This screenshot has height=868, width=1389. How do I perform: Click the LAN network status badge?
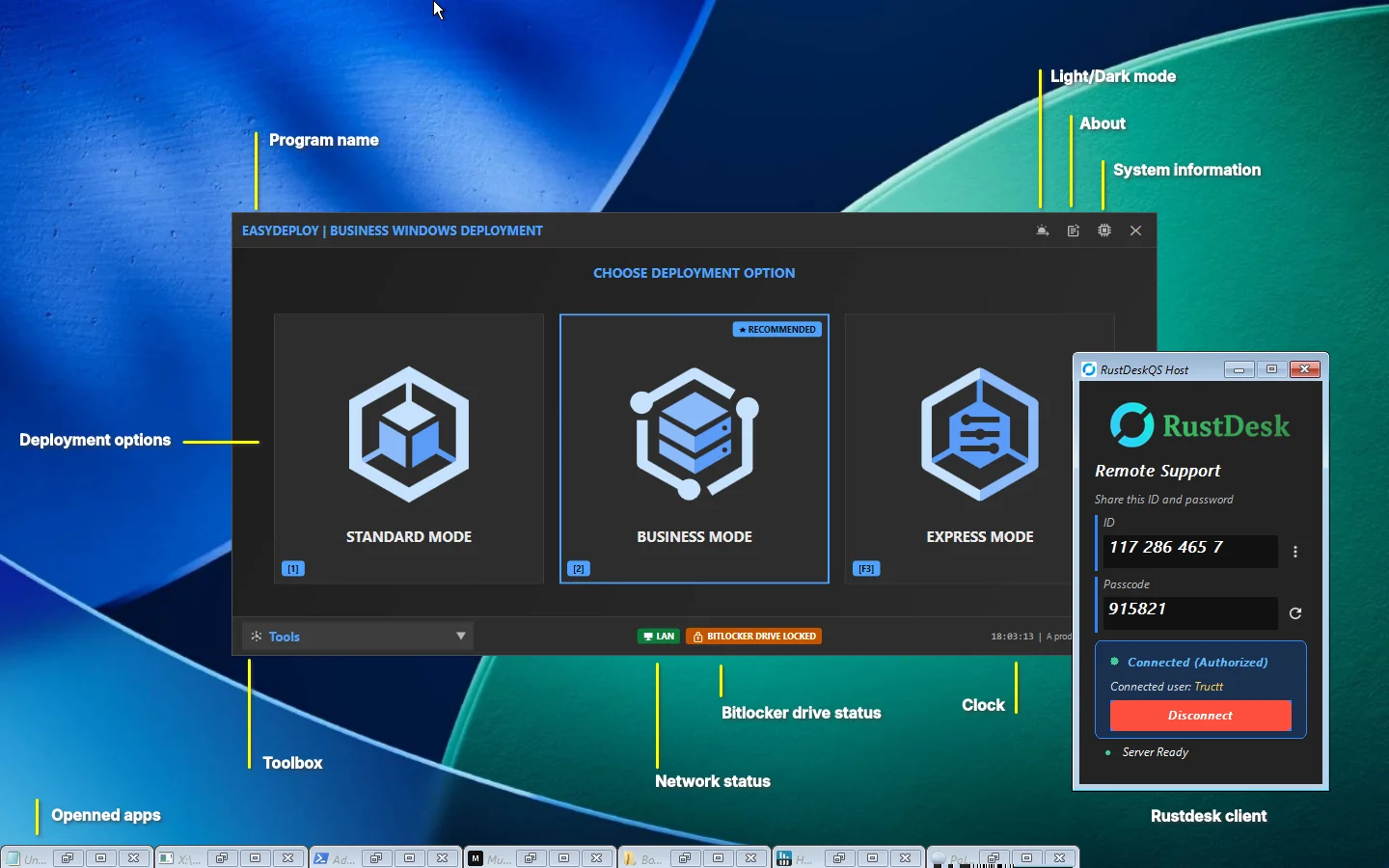tap(659, 637)
